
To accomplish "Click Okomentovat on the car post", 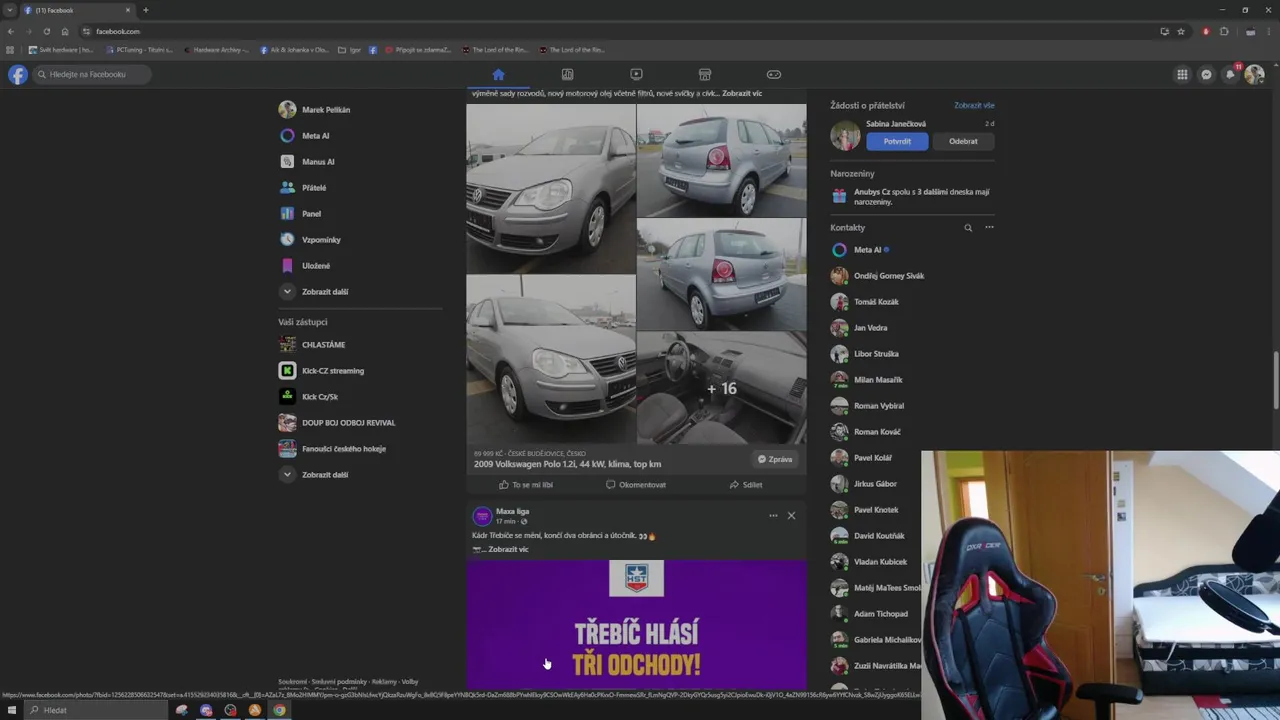I will [636, 485].
